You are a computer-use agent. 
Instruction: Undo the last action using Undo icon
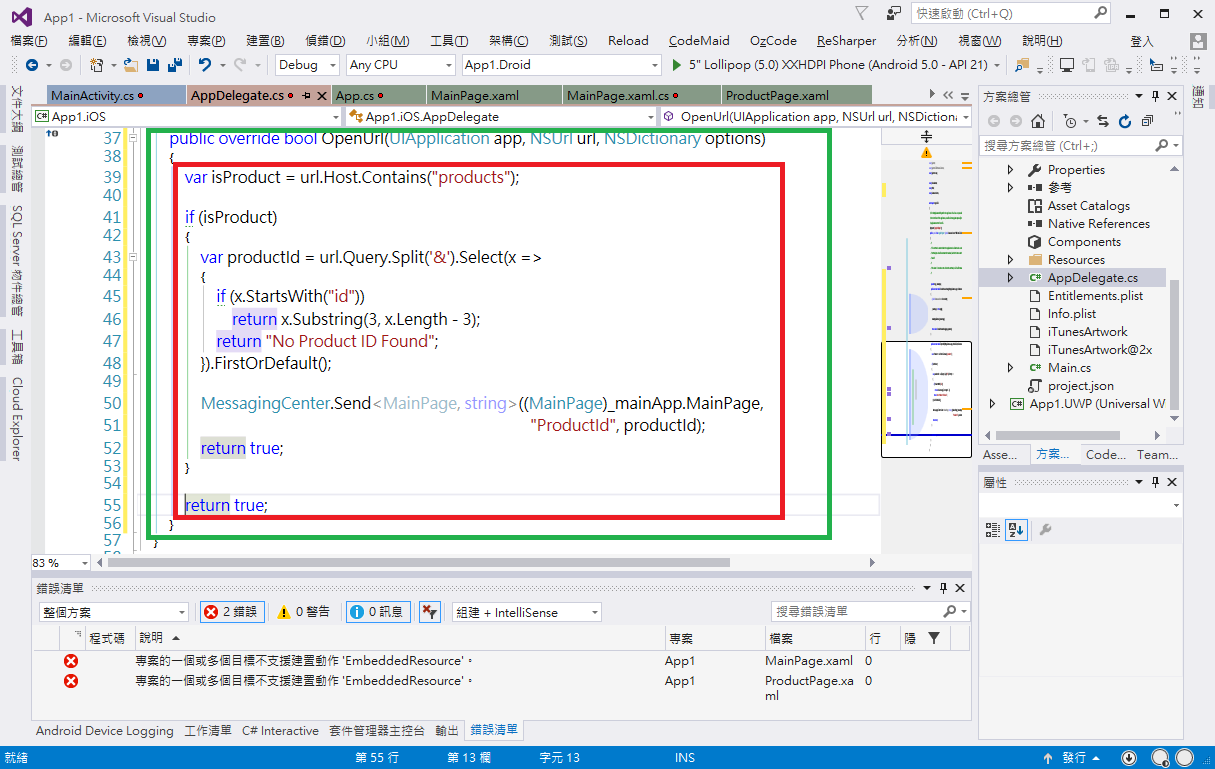point(204,65)
